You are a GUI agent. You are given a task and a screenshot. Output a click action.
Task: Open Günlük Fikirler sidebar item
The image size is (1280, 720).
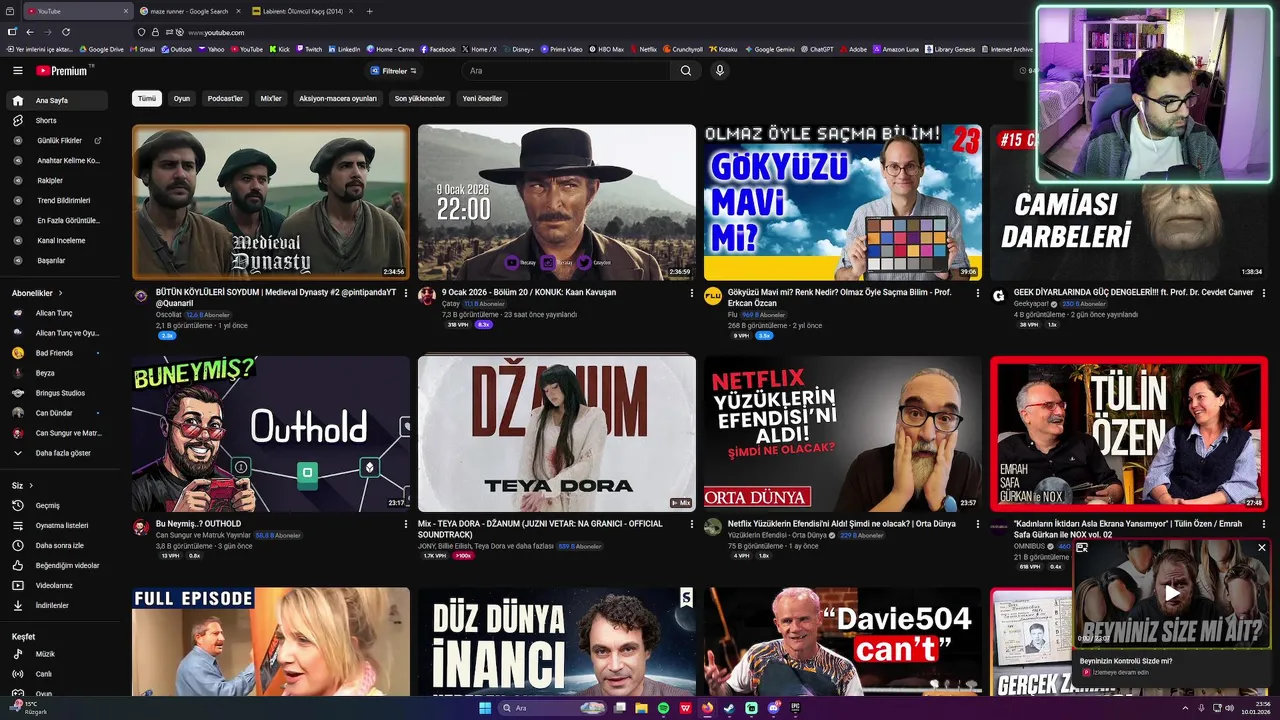58,140
